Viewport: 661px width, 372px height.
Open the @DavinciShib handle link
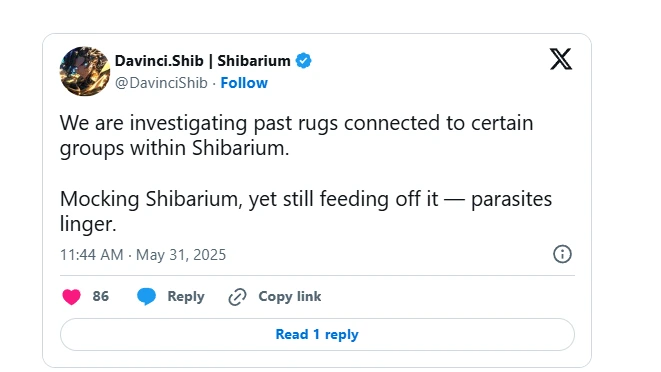161,83
